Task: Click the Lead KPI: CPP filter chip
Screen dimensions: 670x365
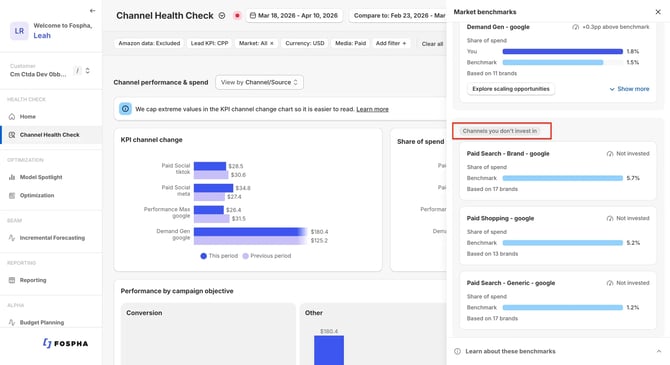Action: (209, 43)
